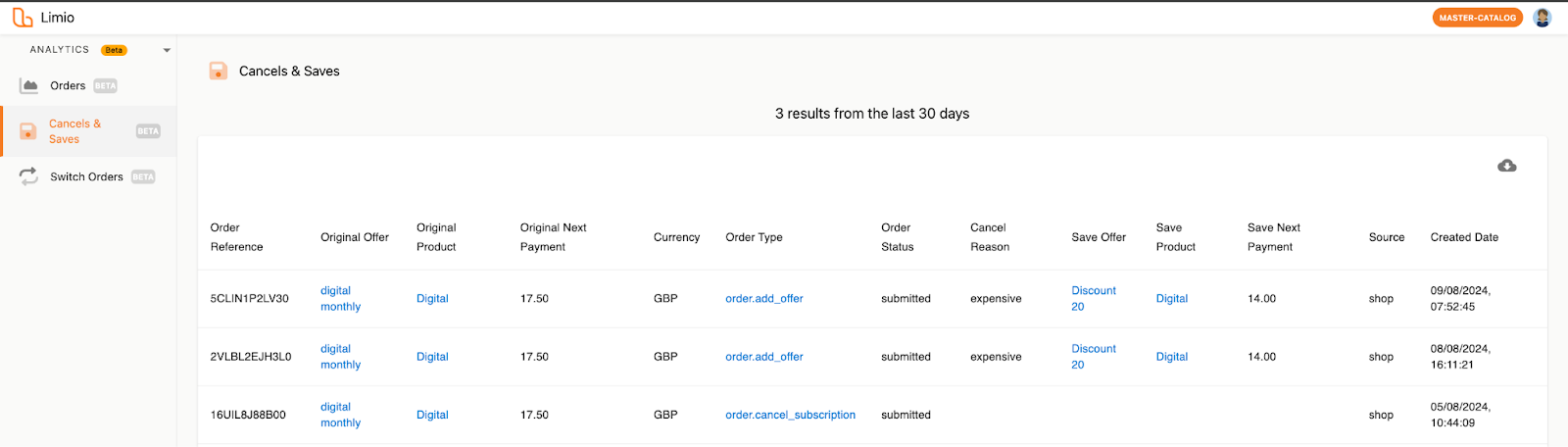1568x447 pixels.
Task: Click the Cancels & Saves page header icon
Action: [x=219, y=71]
